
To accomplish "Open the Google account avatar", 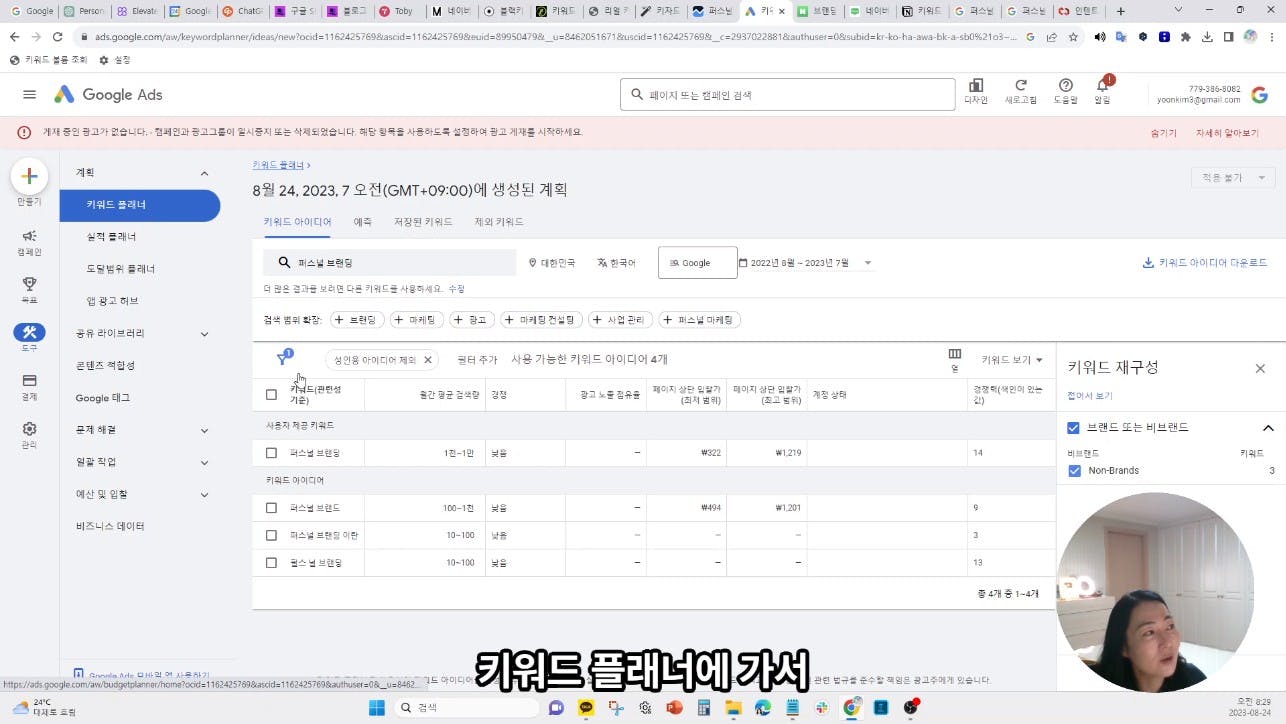I will coord(1260,95).
